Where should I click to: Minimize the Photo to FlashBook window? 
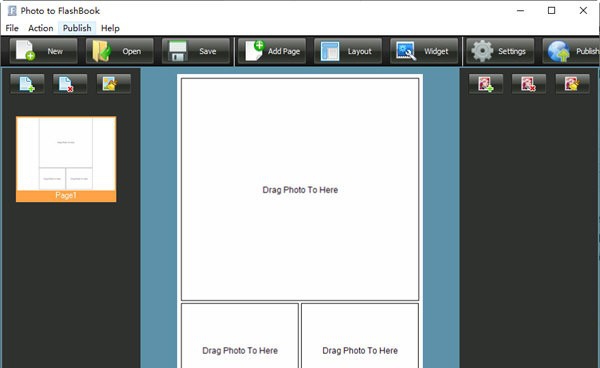point(520,10)
